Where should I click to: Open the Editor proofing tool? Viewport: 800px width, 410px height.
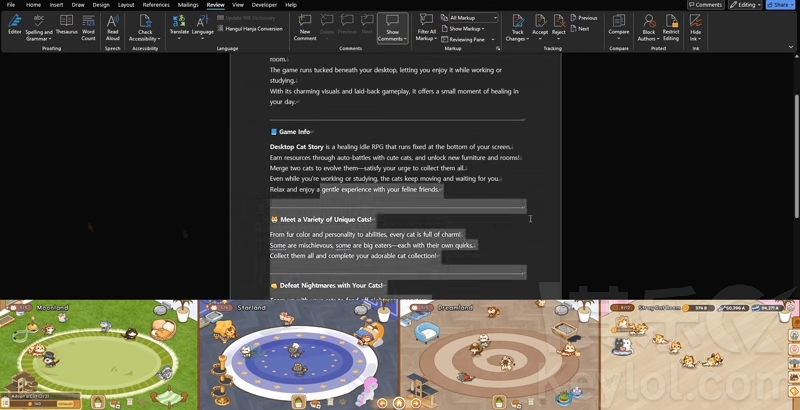coord(14,24)
